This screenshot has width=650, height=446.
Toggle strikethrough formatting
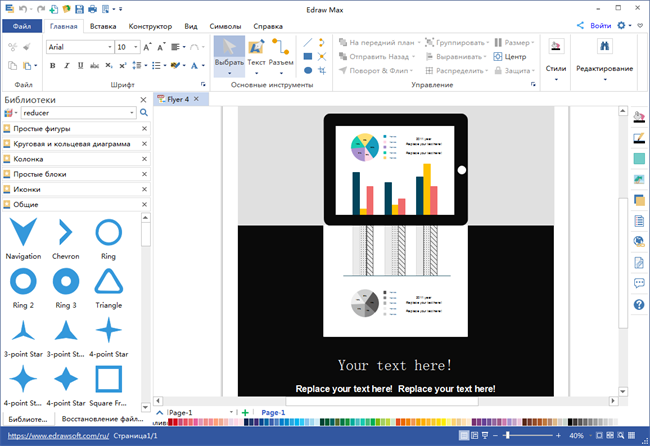pyautogui.click(x=95, y=65)
